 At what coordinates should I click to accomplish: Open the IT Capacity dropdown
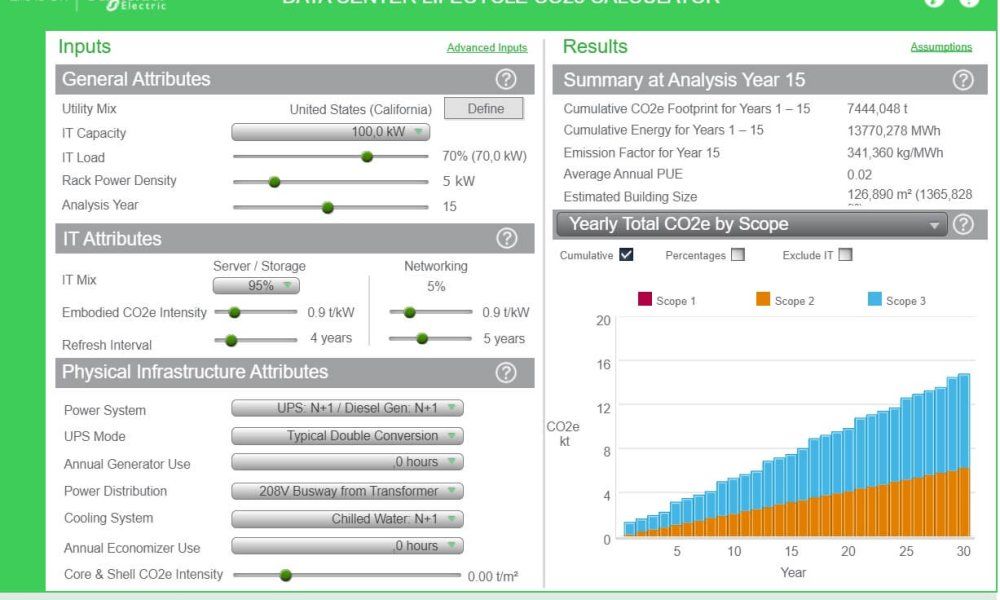click(330, 132)
